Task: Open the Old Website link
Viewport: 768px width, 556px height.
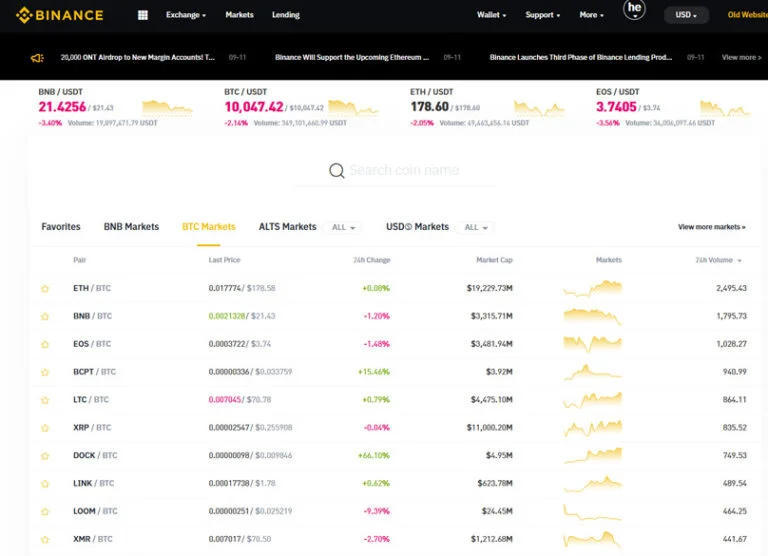Action: [747, 15]
